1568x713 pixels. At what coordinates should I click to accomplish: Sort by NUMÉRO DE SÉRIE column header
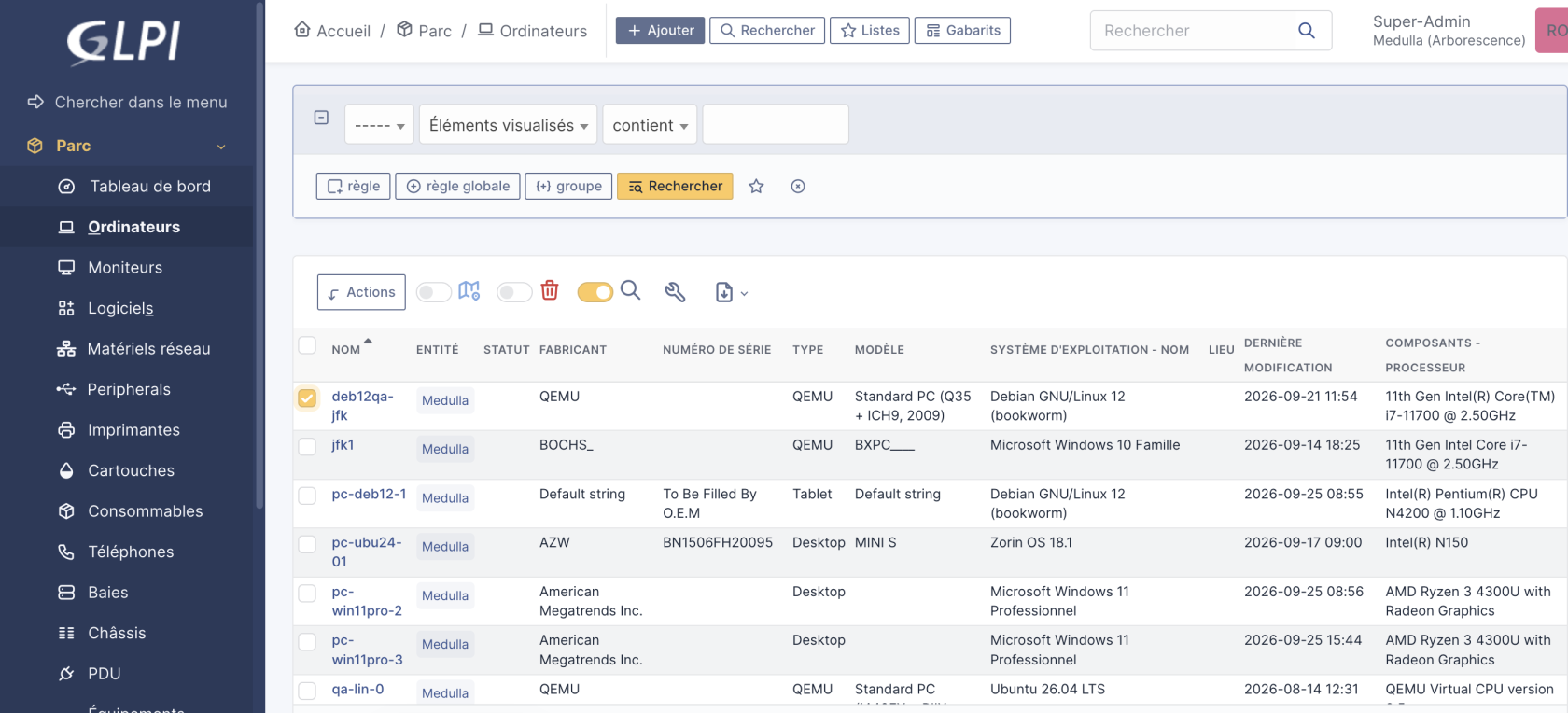(x=717, y=350)
